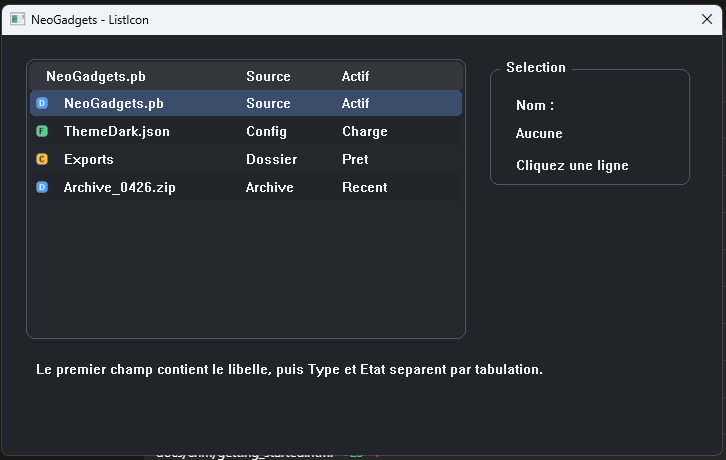Click the blue icon beside Archive_0426.zip

[x=42, y=187]
